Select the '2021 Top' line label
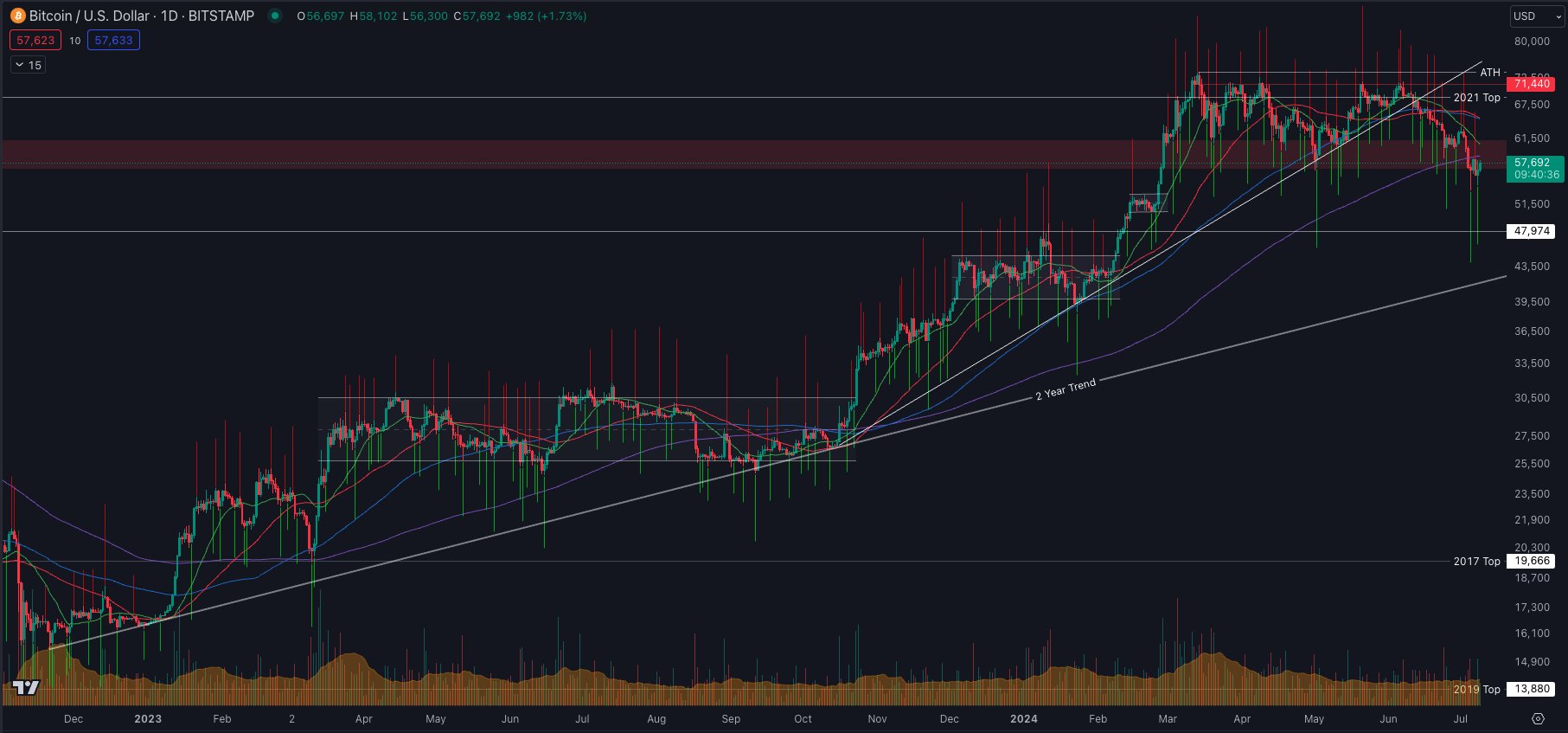The width and height of the screenshot is (1568, 733). tap(1476, 98)
